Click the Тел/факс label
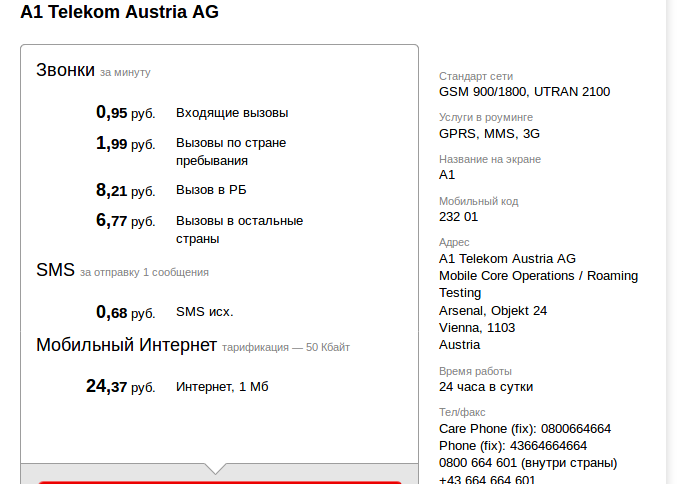Image resolution: width=700 pixels, height=484 pixels. [x=462, y=413]
